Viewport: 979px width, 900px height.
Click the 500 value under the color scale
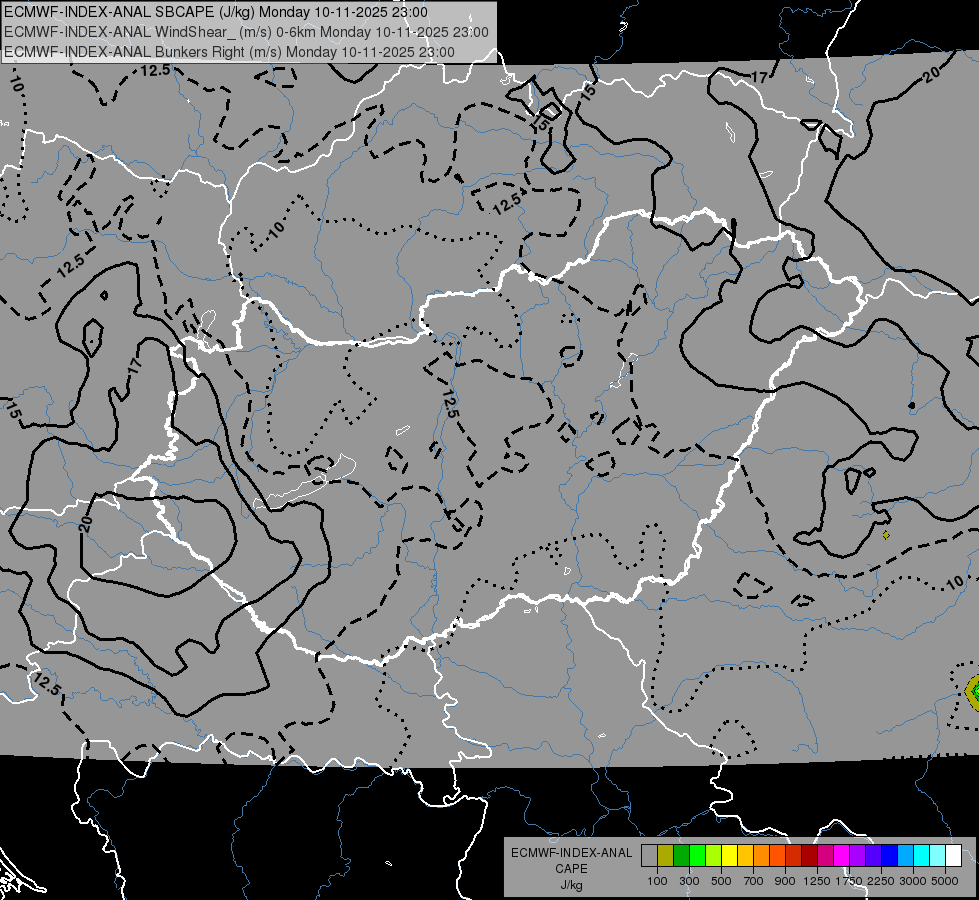pyautogui.click(x=721, y=881)
